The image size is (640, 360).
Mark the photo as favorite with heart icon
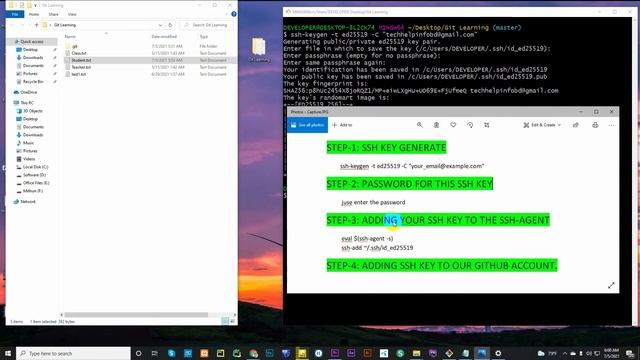[x=453, y=125]
